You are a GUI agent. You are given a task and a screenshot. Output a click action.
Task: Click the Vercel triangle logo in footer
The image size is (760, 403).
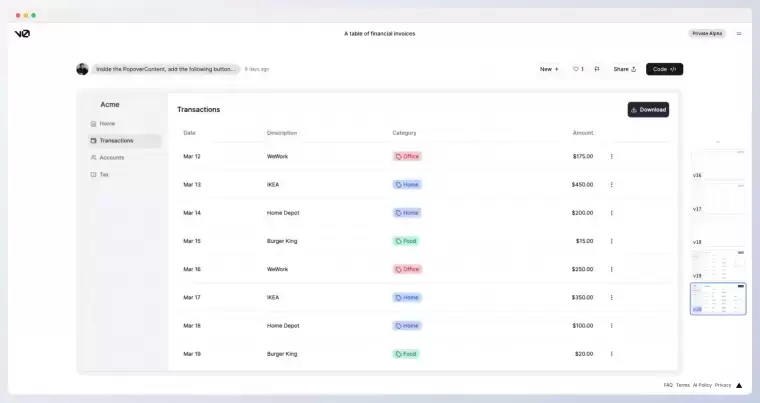(739, 385)
